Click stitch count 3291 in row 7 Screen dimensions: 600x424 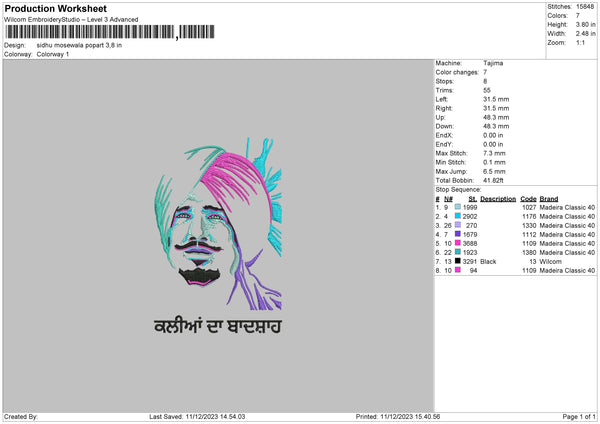pos(470,261)
